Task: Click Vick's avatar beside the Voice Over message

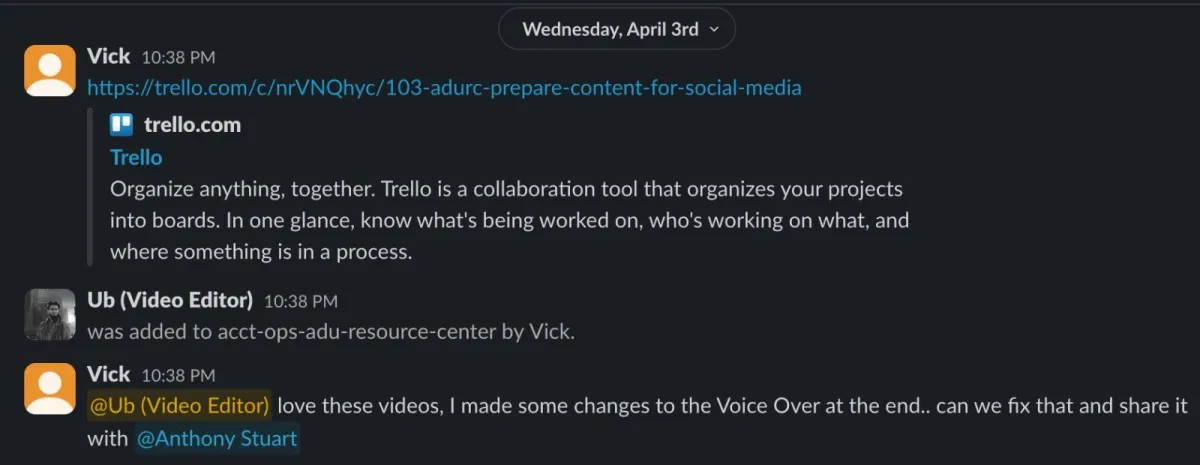Action: [49, 389]
